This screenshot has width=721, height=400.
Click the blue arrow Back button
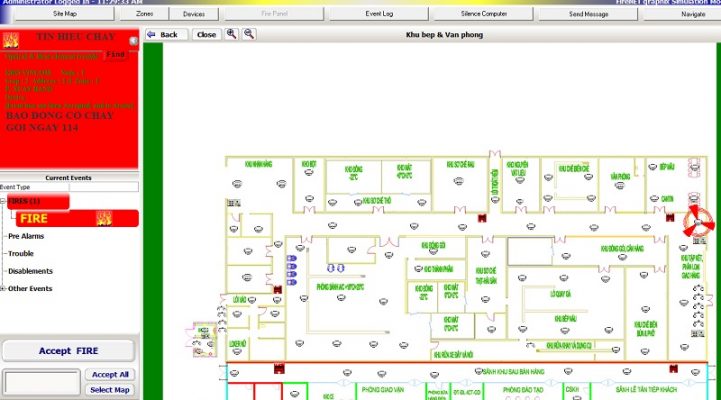tap(164, 34)
